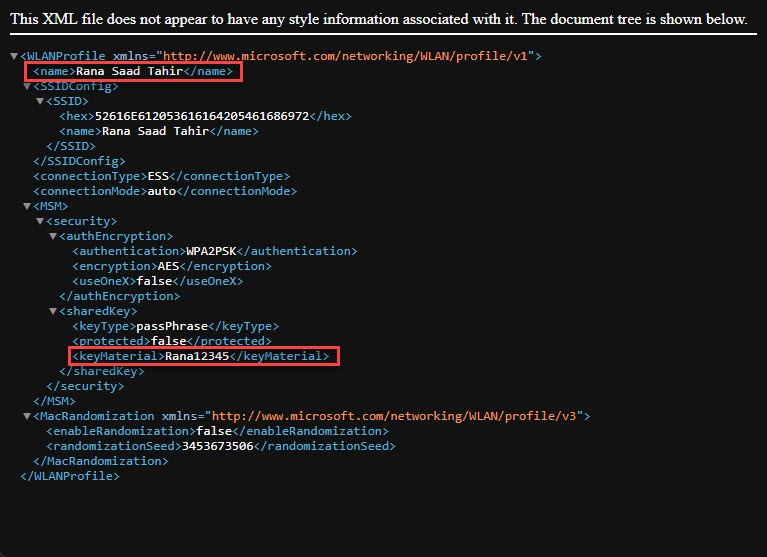Click the hex value 52616E6120536161642054616869 72
767x557 pixels.
click(x=202, y=116)
